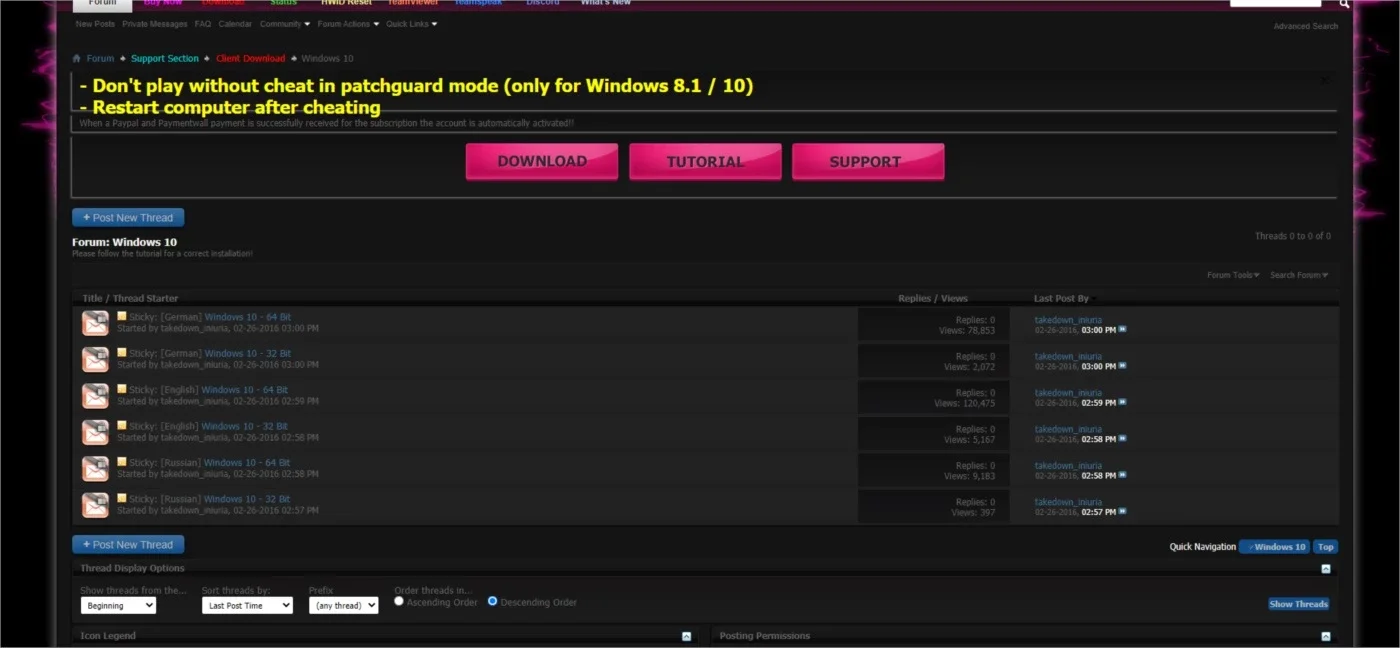Open the Forum Tools dropdown
The width and height of the screenshot is (1400, 648).
tap(1234, 275)
